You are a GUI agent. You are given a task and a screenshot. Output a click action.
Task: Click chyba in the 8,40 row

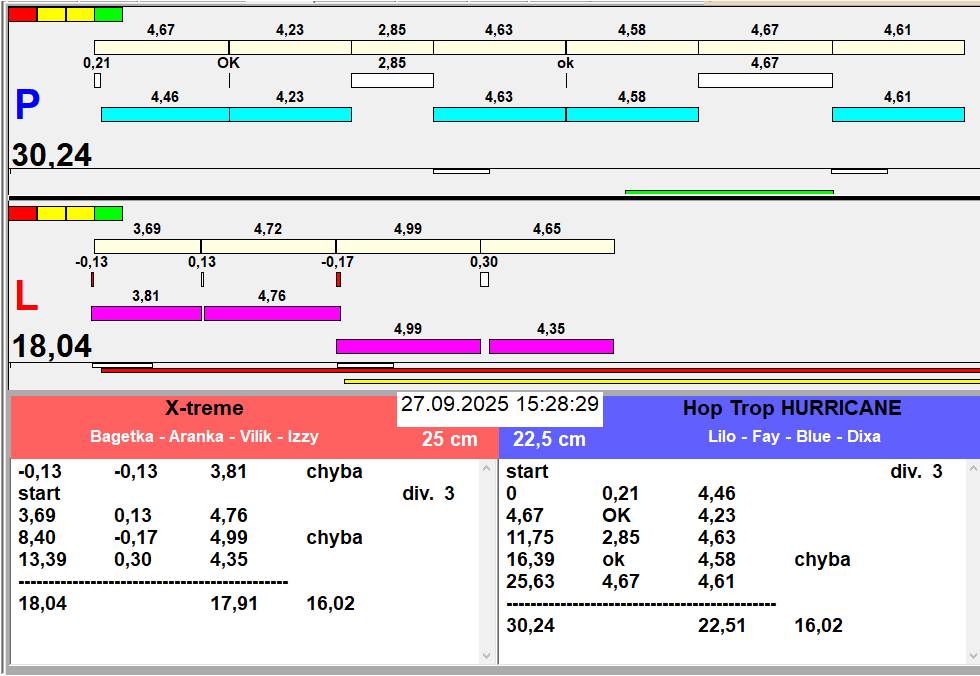[334, 537]
